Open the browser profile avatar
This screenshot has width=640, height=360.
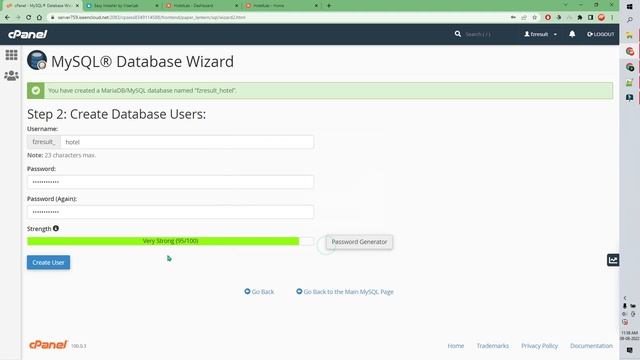pyautogui.click(x=601, y=18)
